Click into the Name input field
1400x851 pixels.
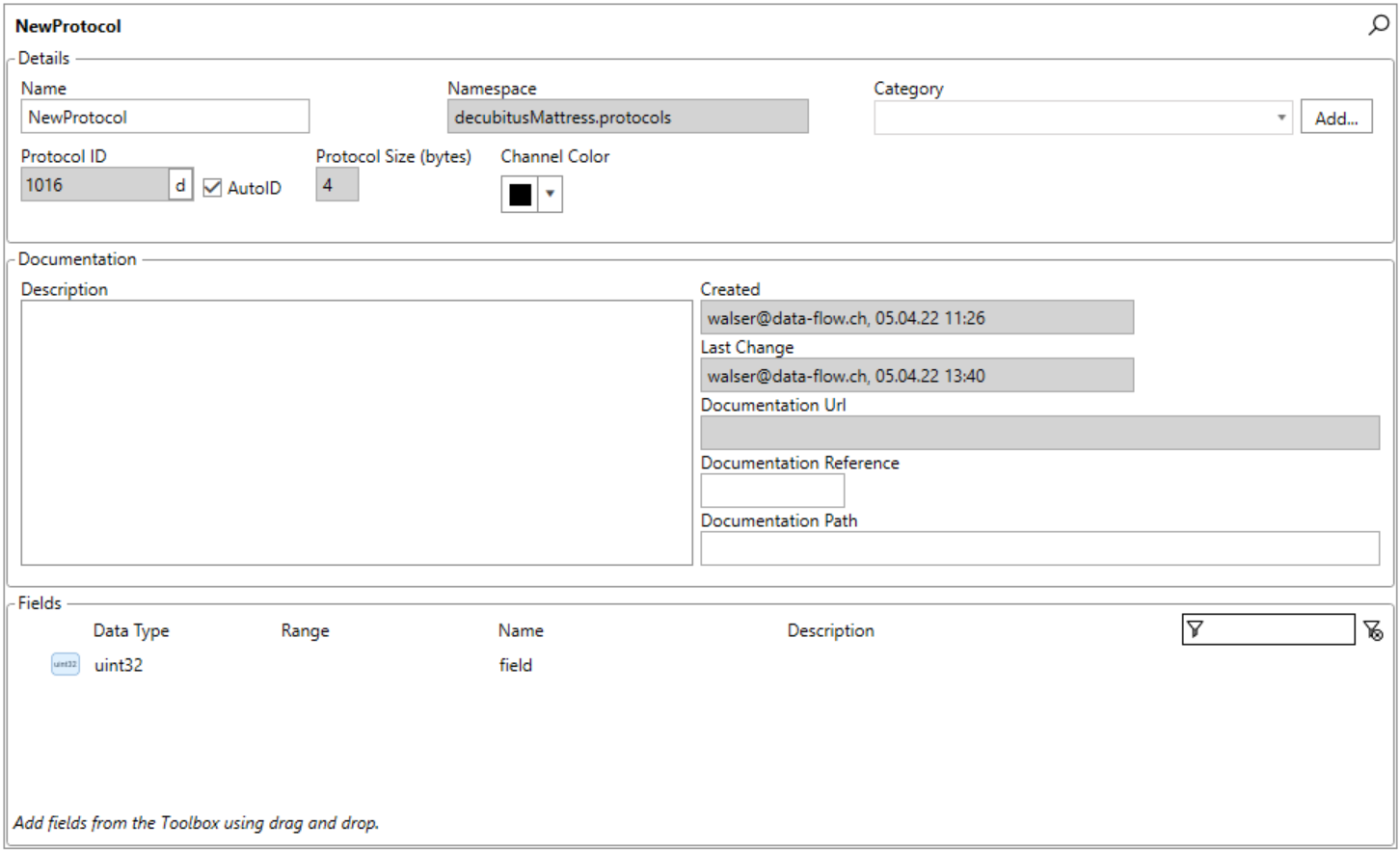click(165, 117)
